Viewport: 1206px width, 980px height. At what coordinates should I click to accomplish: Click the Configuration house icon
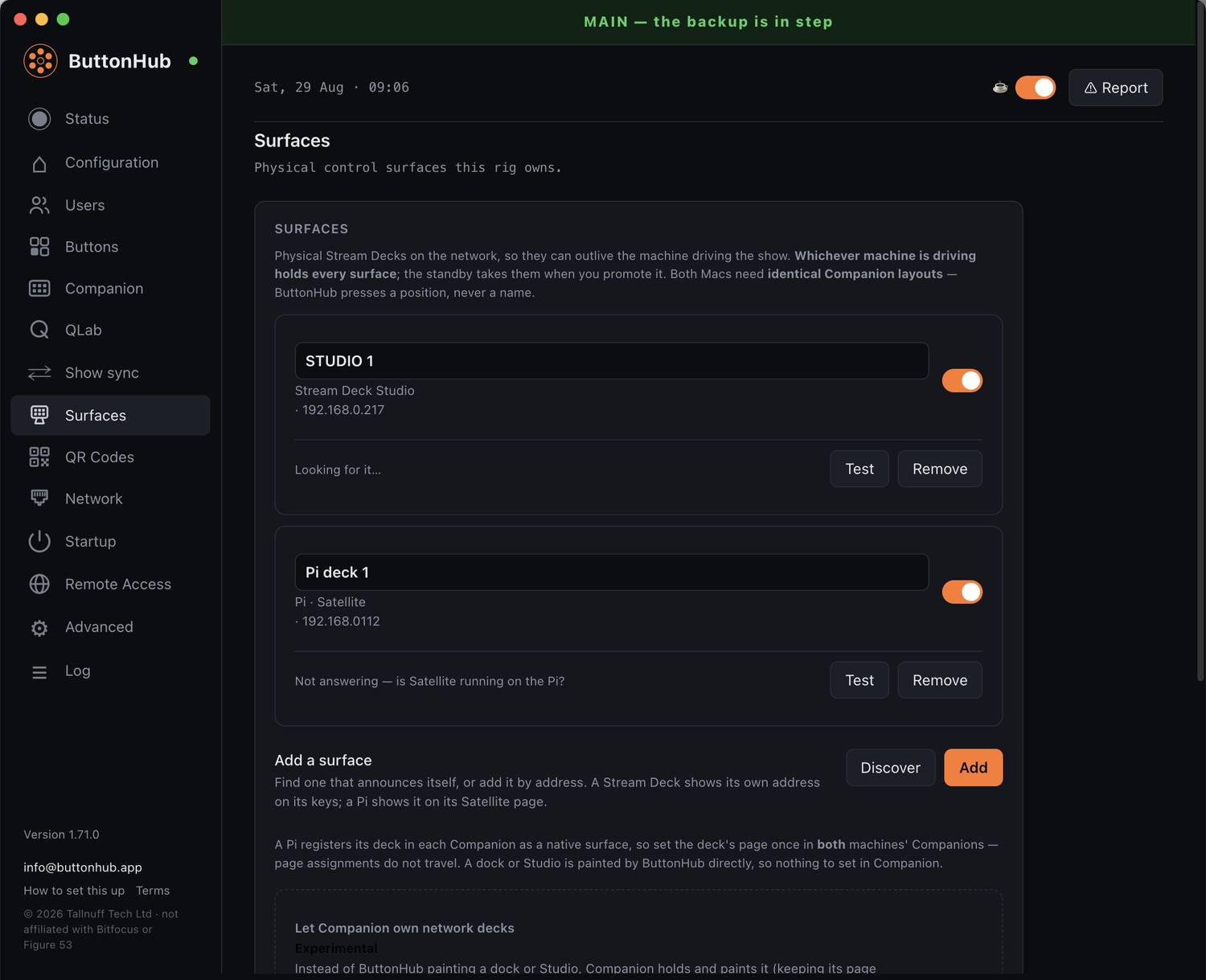coord(39,163)
